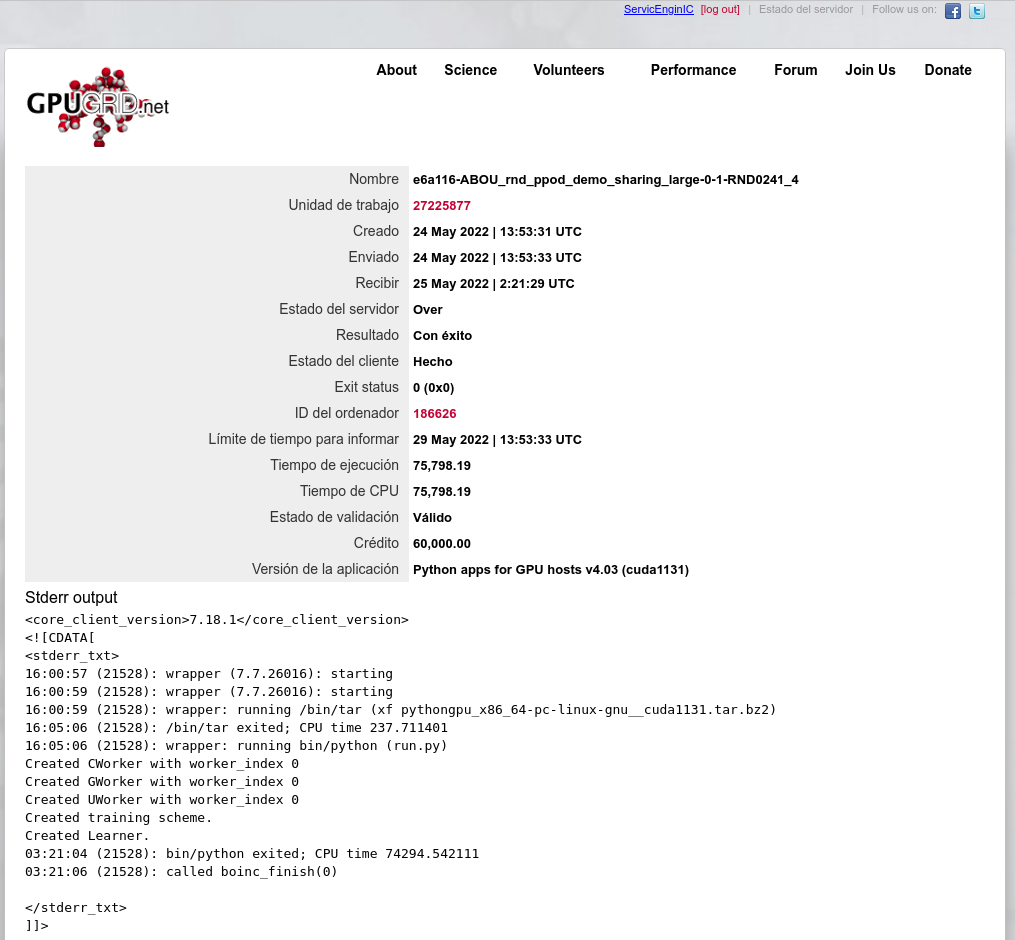The image size is (1015, 940).
Task: Select the Enviado date ending 13:53:33 UTC
Action: (x=497, y=258)
